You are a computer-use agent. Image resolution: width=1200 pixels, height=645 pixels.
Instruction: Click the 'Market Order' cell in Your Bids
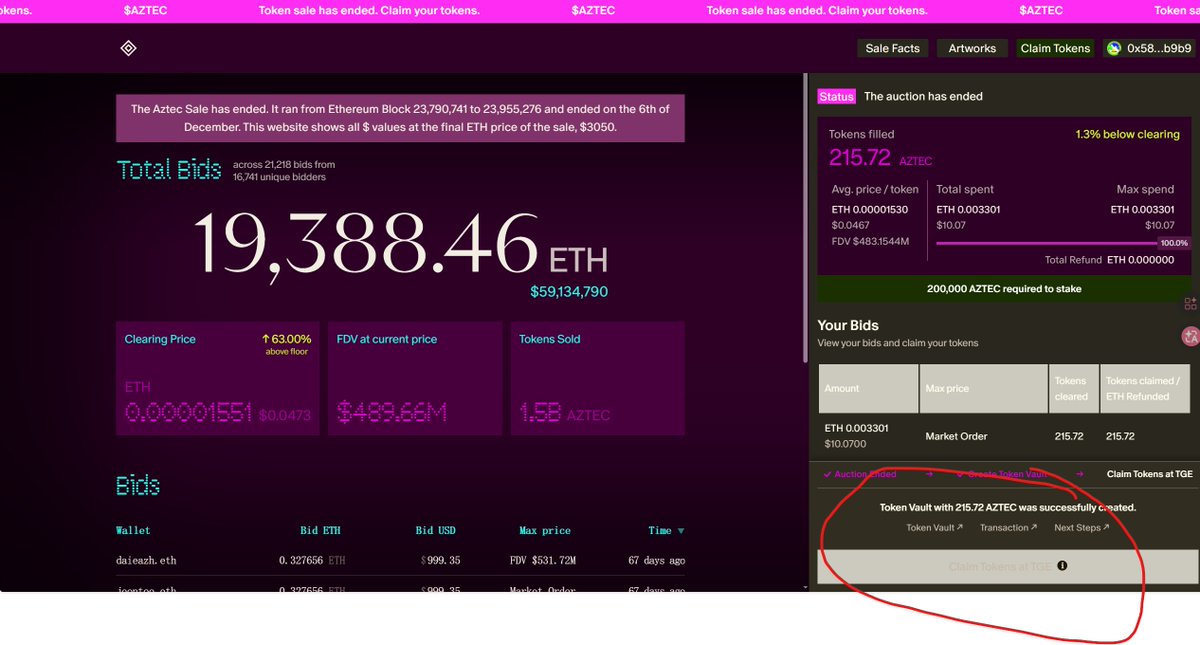tap(954, 437)
